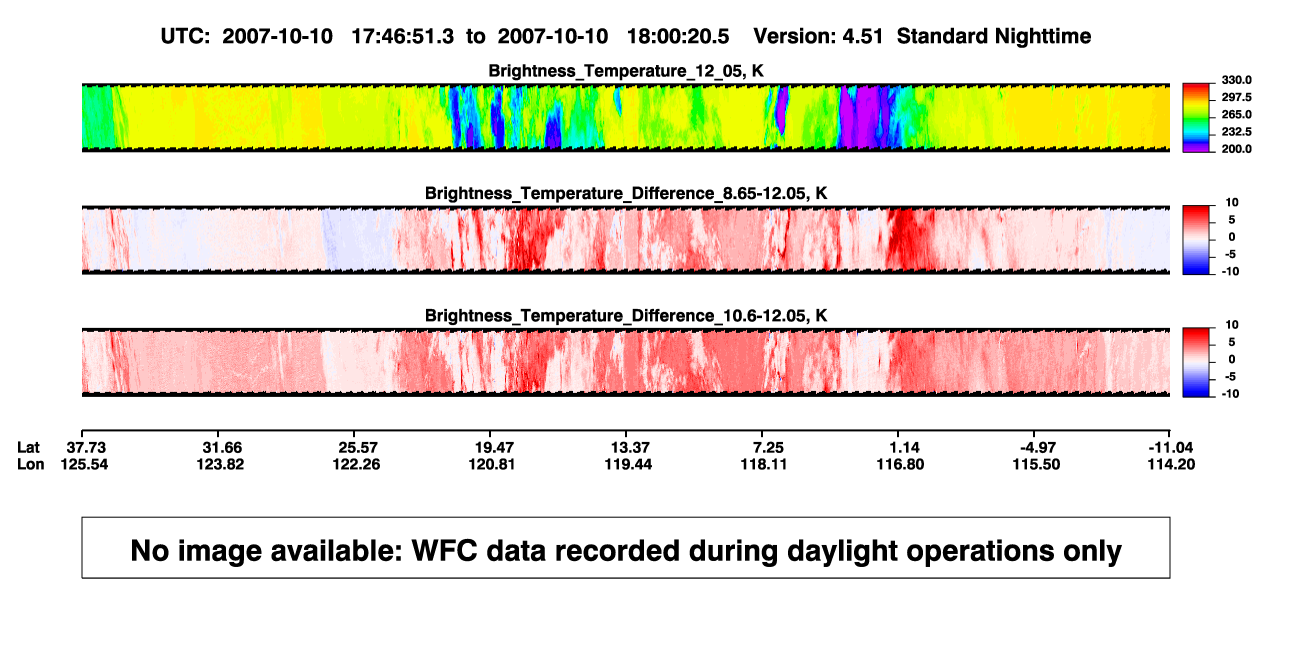Click the 330.0 colorbar label

pyautogui.click(x=1235, y=81)
